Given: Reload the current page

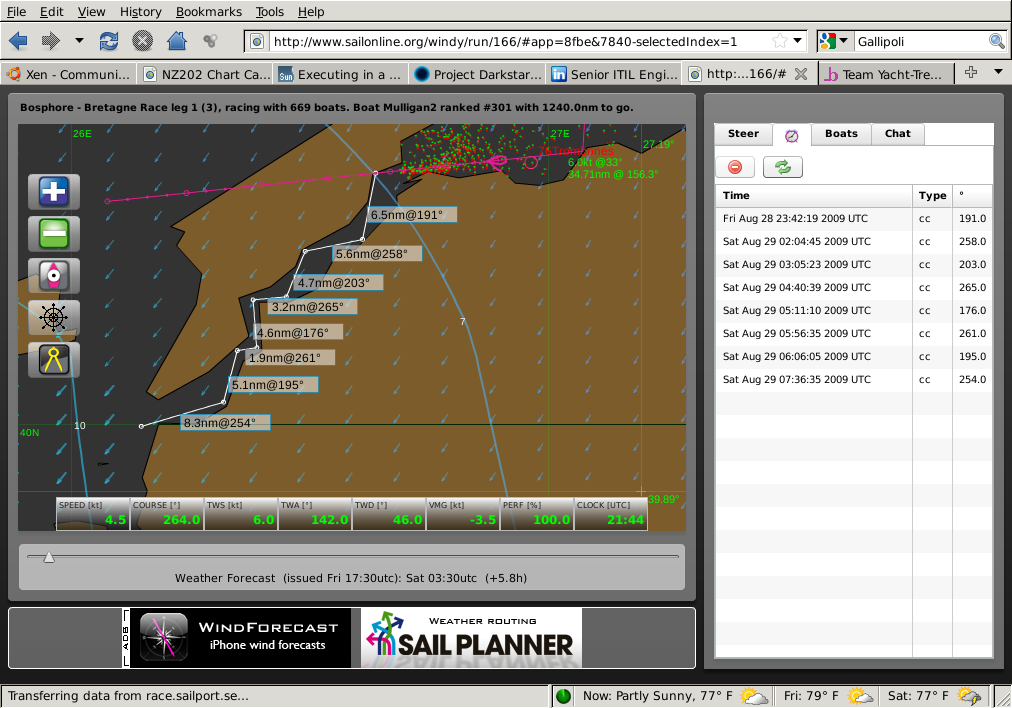Looking at the screenshot, I should (x=108, y=41).
